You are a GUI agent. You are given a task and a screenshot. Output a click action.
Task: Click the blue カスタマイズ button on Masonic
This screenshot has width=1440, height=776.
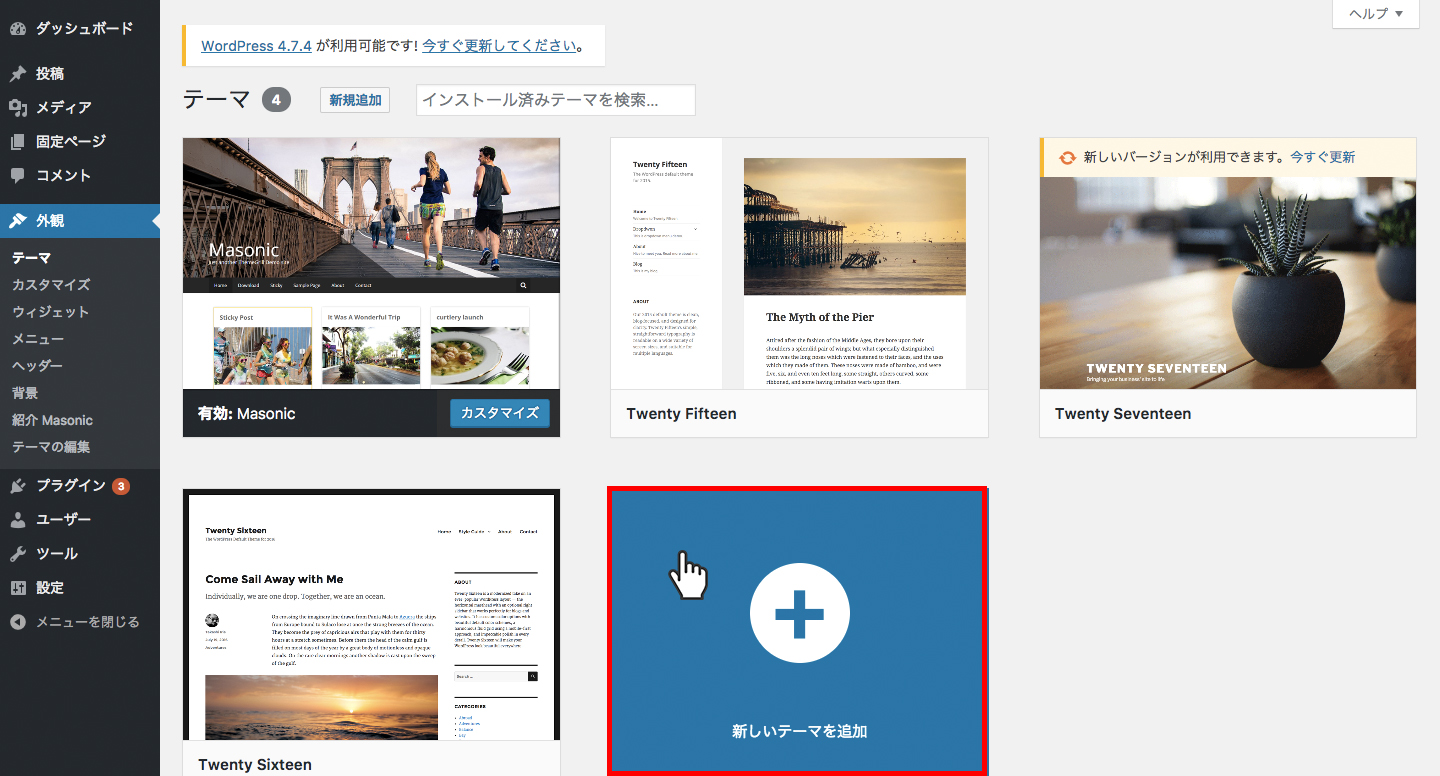click(500, 413)
